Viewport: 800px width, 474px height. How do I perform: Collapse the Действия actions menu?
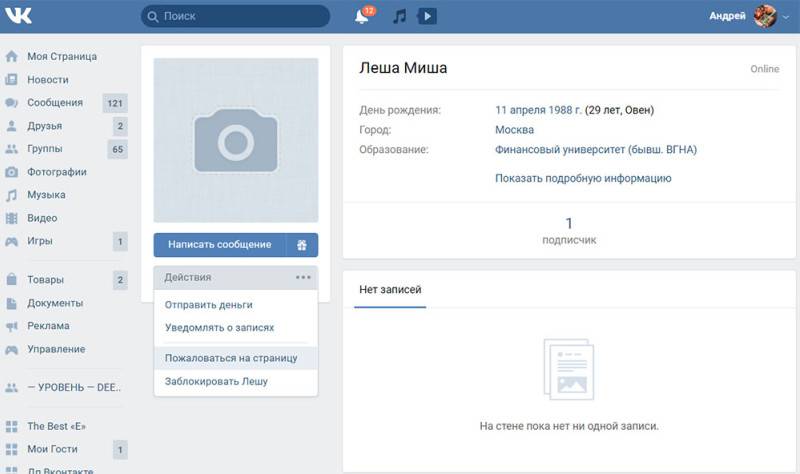235,277
